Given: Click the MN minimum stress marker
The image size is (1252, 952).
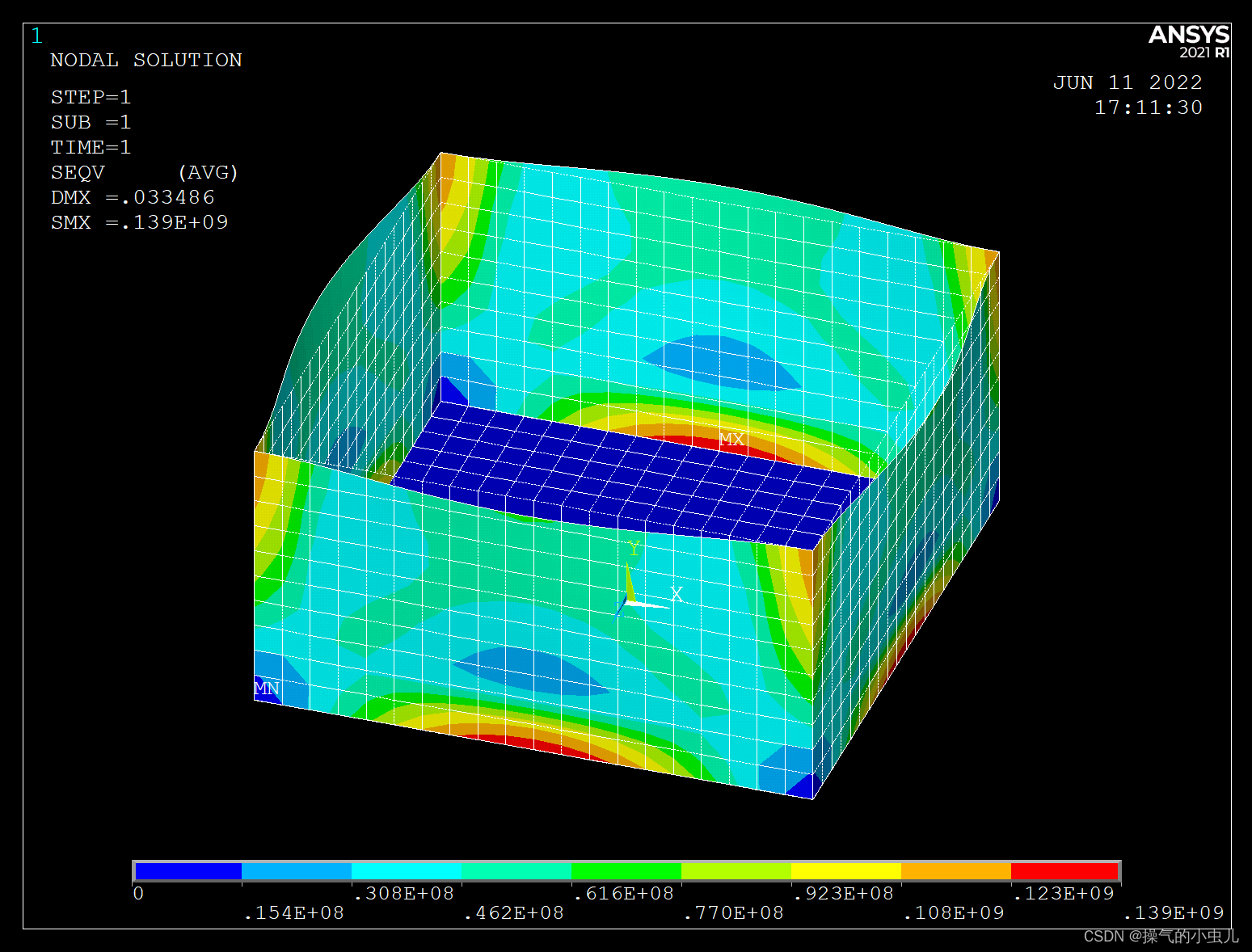Looking at the screenshot, I should pyautogui.click(x=267, y=689).
